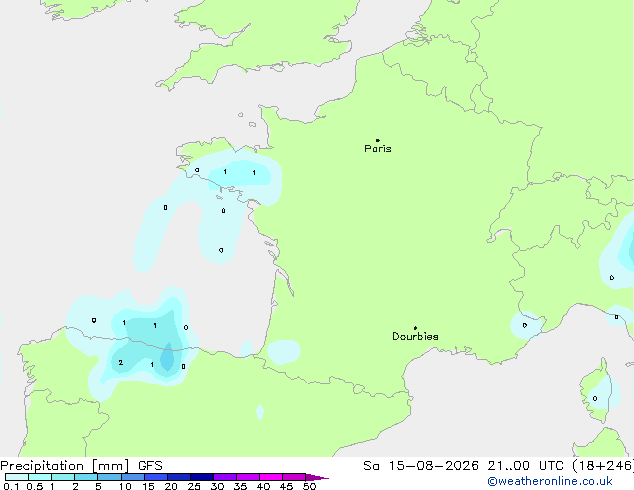Screen dimensions: 634x490
Task: Click the 'Precipitation [mm]' legend title
Action: coord(65,466)
